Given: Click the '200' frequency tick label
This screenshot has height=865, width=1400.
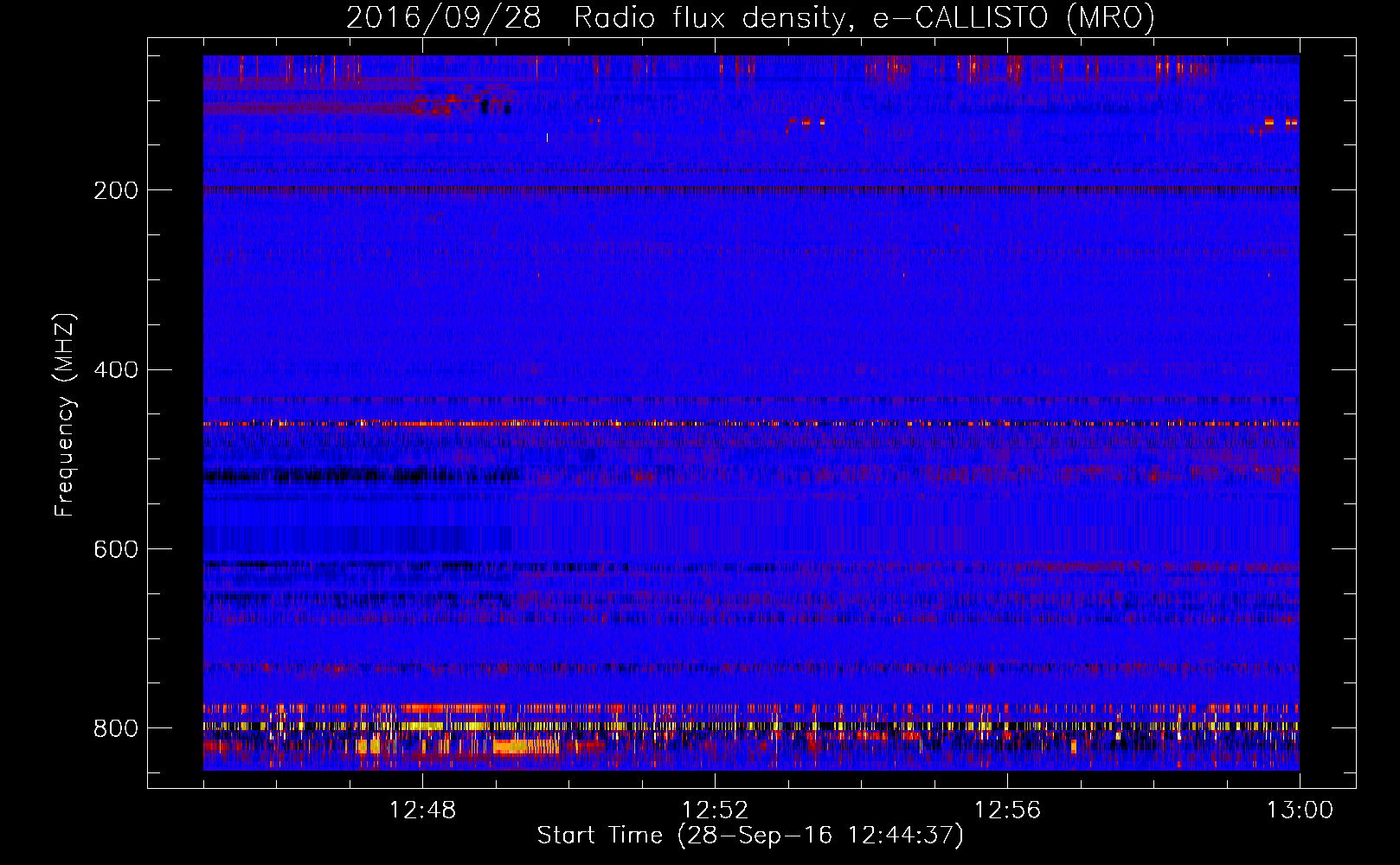Looking at the screenshot, I should 116,190.
